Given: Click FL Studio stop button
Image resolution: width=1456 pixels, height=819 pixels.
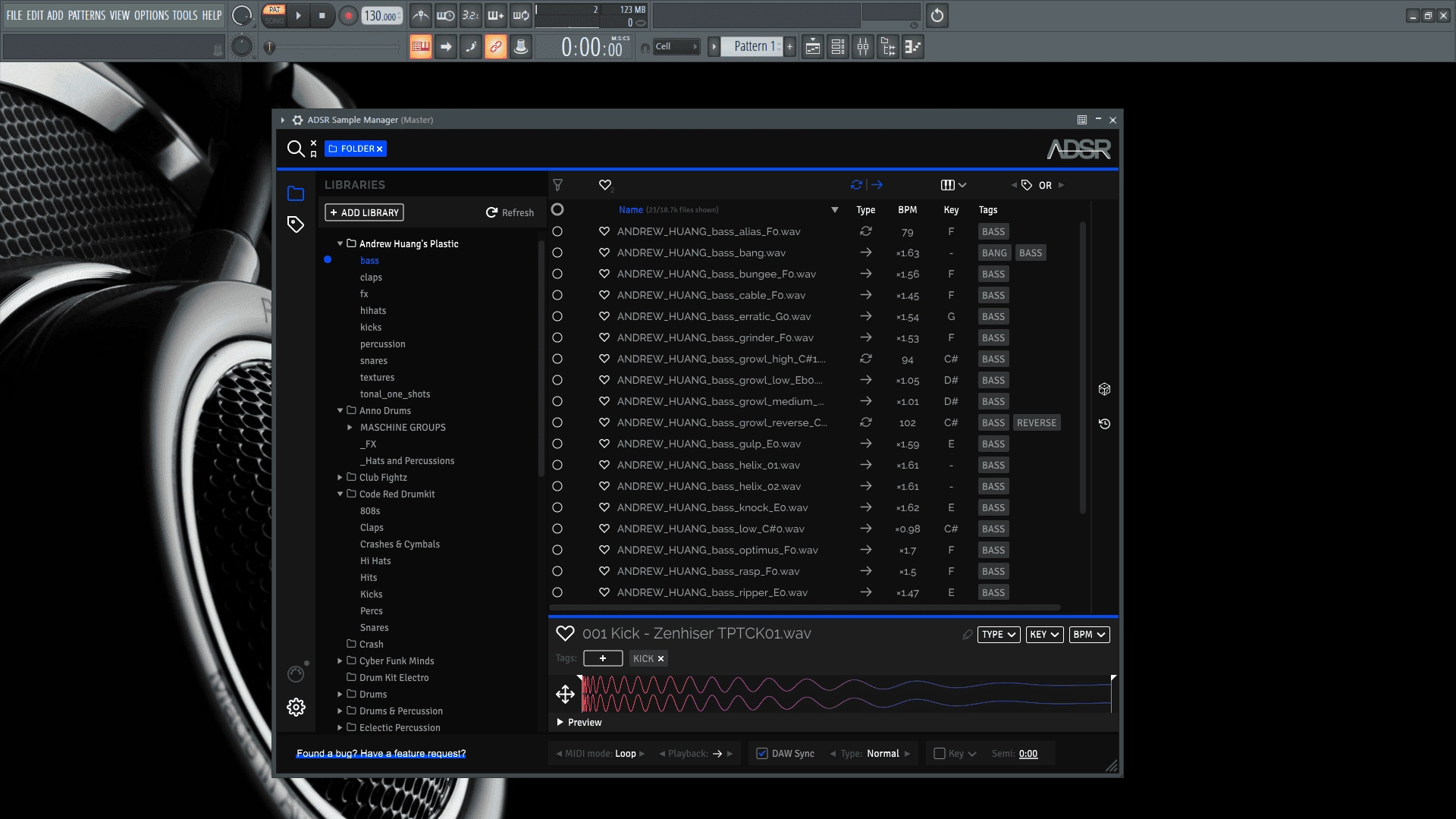Looking at the screenshot, I should point(322,16).
